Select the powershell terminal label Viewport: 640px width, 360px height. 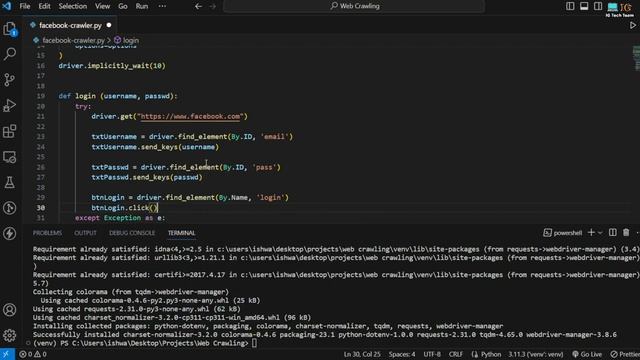pyautogui.click(x=562, y=233)
